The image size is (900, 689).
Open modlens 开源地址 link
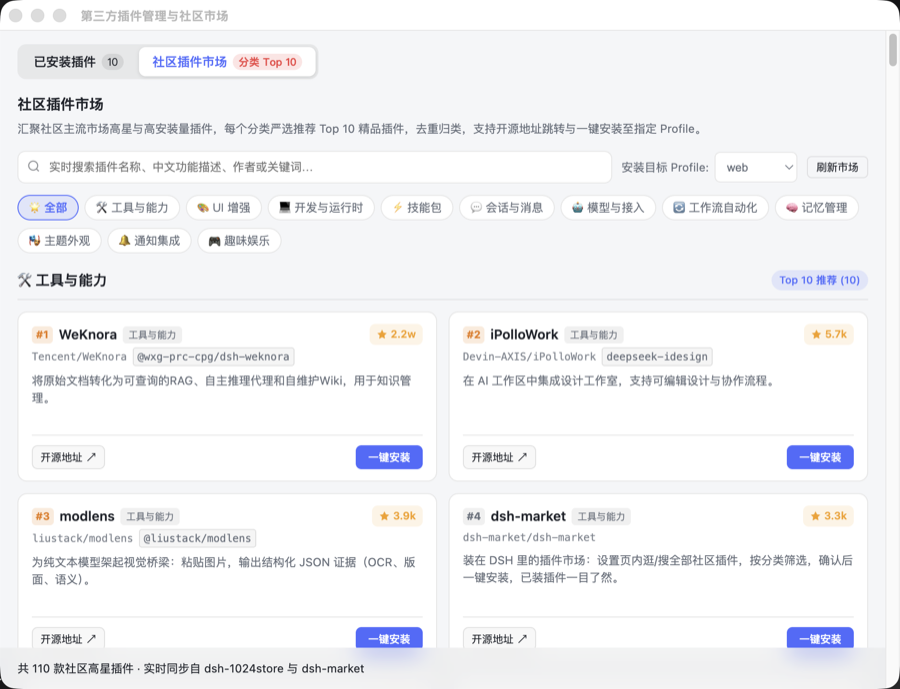click(x=68, y=638)
